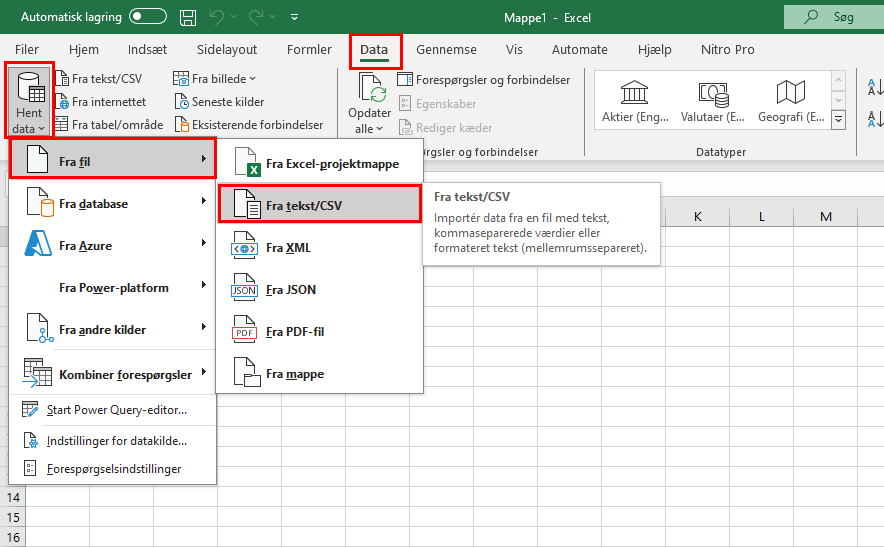Viewport: 884px width, 547px height.
Task: Switch to the Sidelayout tab
Action: [x=227, y=50]
